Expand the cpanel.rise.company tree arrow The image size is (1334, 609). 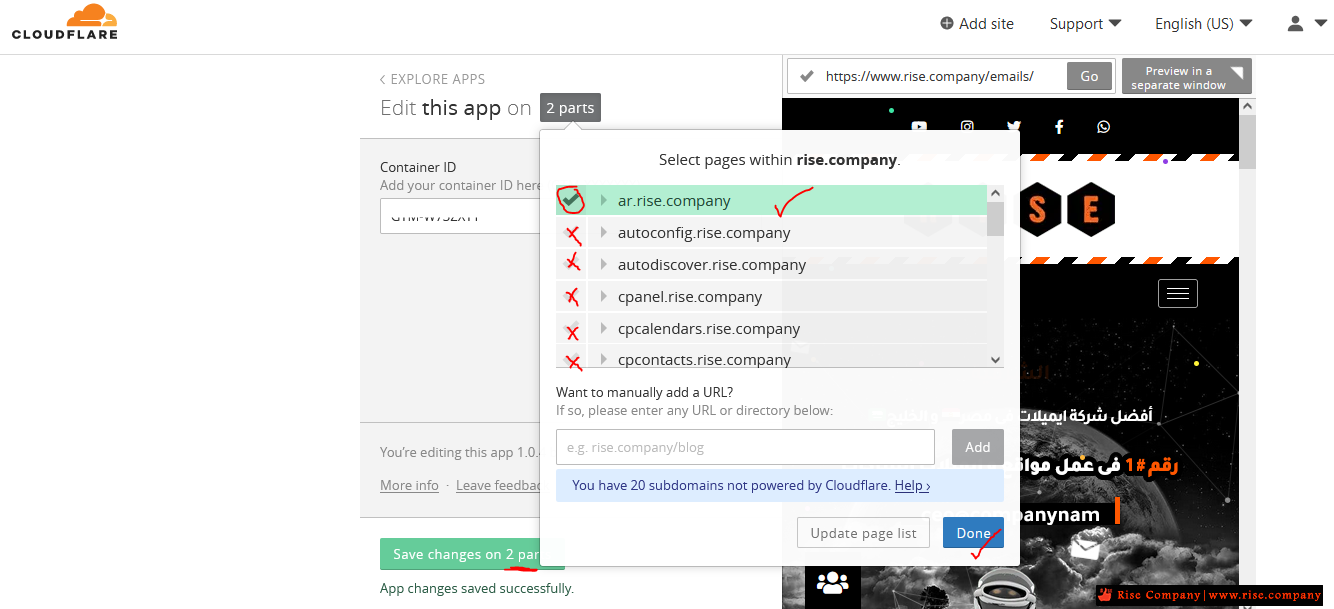(x=604, y=297)
